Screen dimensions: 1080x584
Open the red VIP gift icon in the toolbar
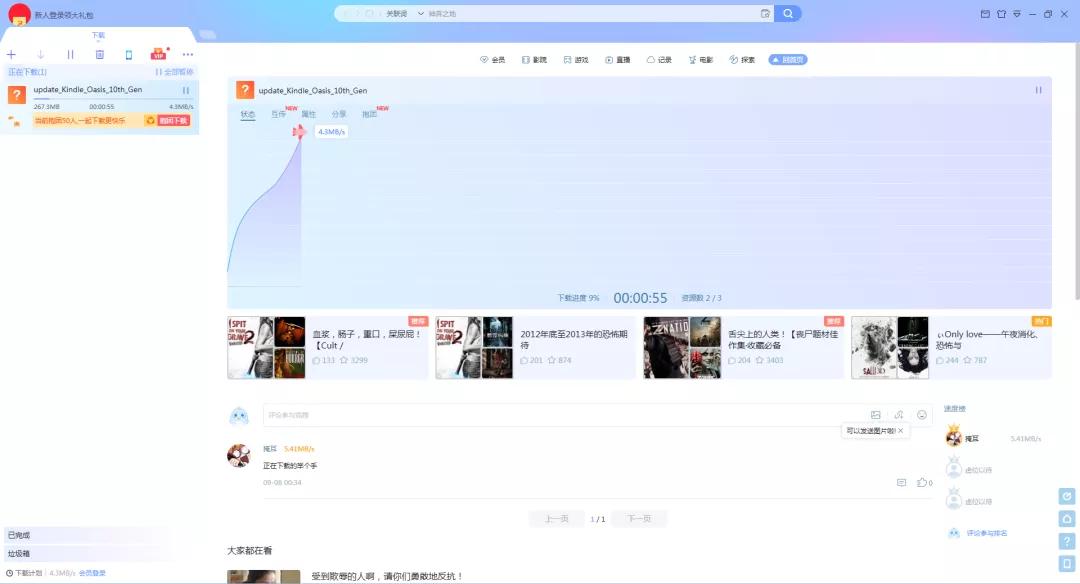[159, 54]
